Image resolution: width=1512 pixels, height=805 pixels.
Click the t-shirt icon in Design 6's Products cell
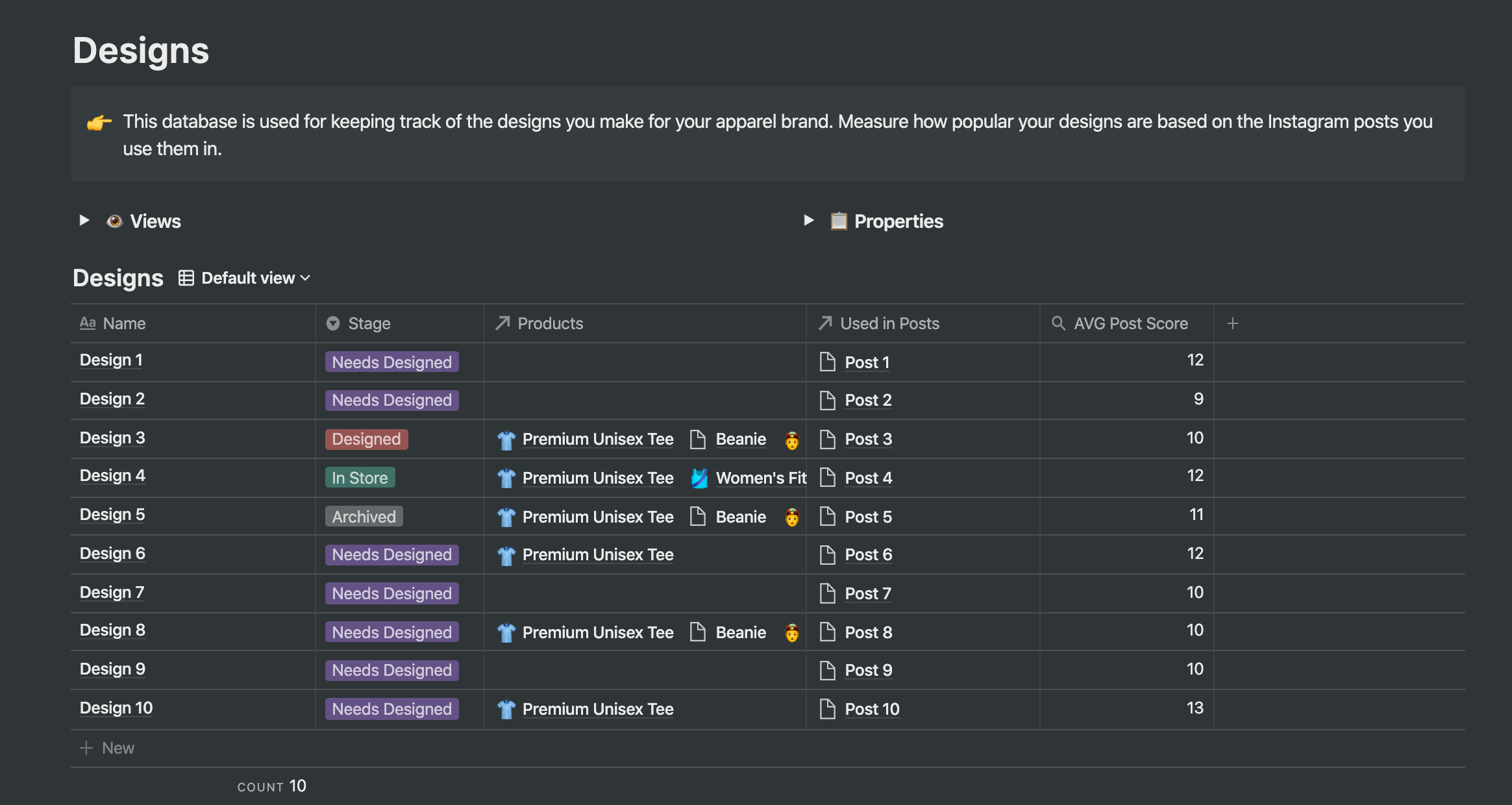pyautogui.click(x=506, y=554)
